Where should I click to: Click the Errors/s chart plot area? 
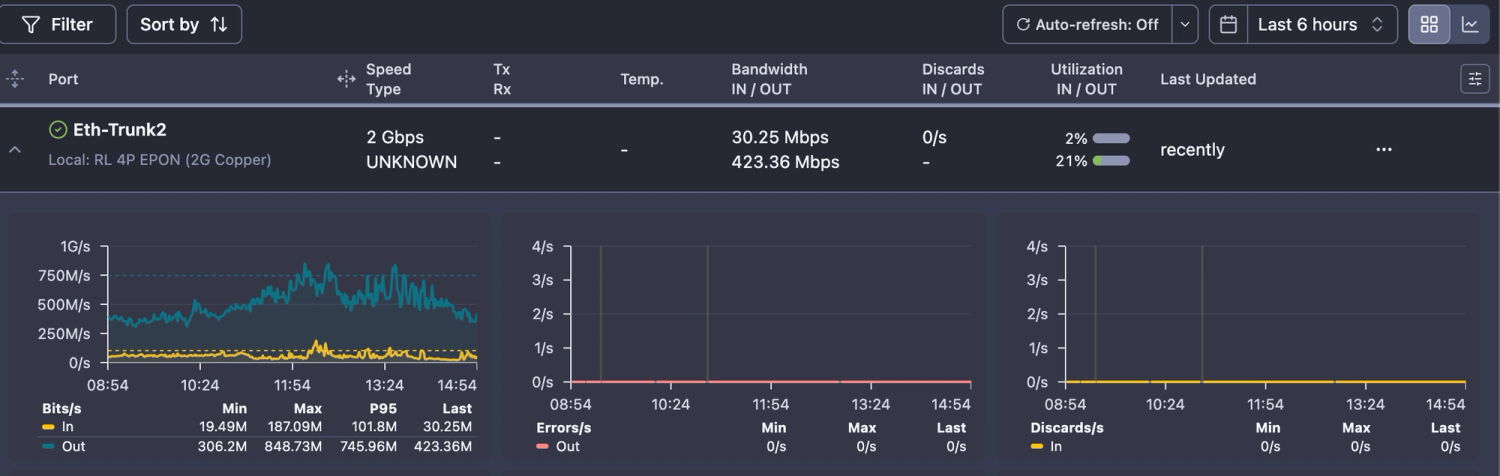[x=770, y=313]
